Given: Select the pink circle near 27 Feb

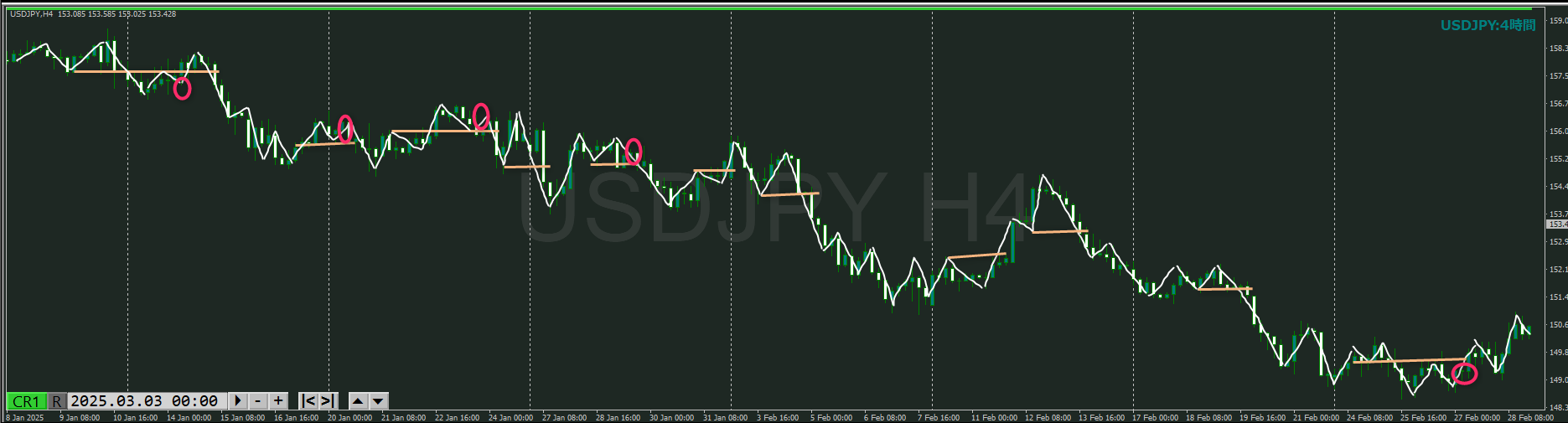Looking at the screenshot, I should click(1464, 373).
